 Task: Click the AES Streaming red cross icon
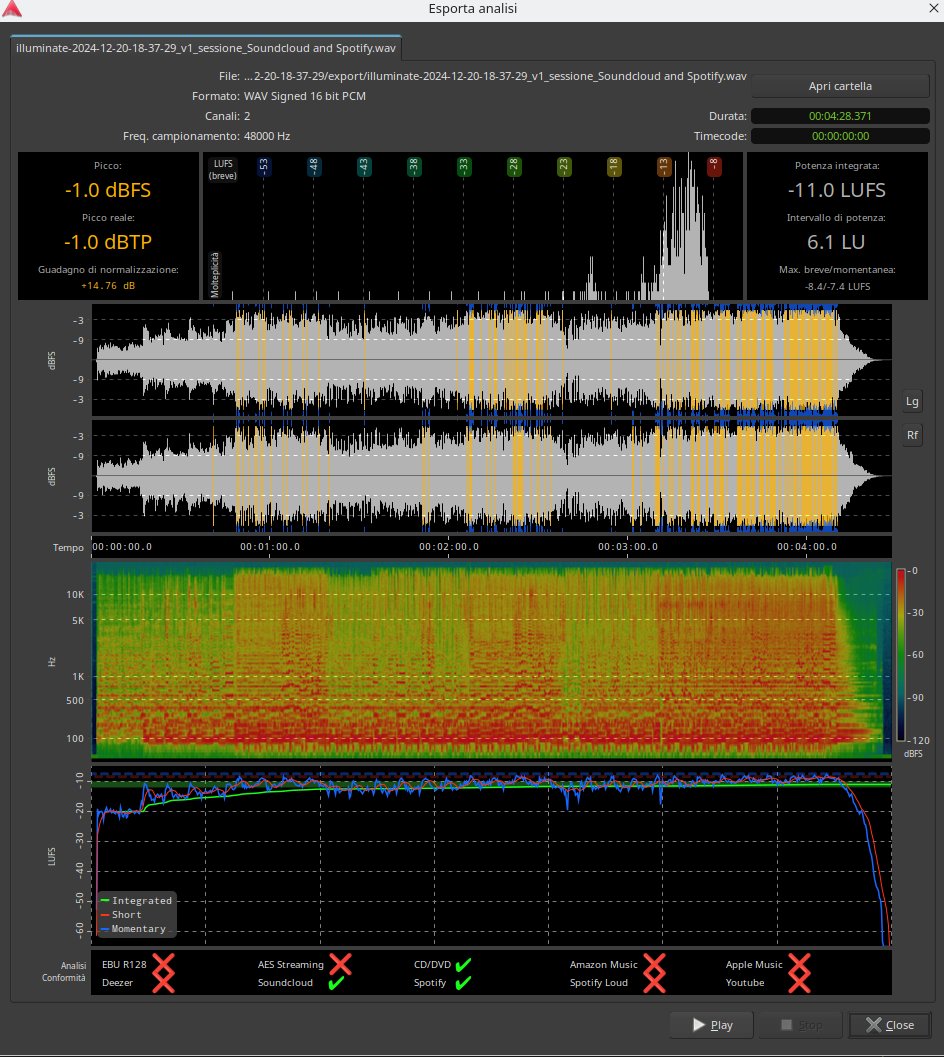(x=341, y=964)
